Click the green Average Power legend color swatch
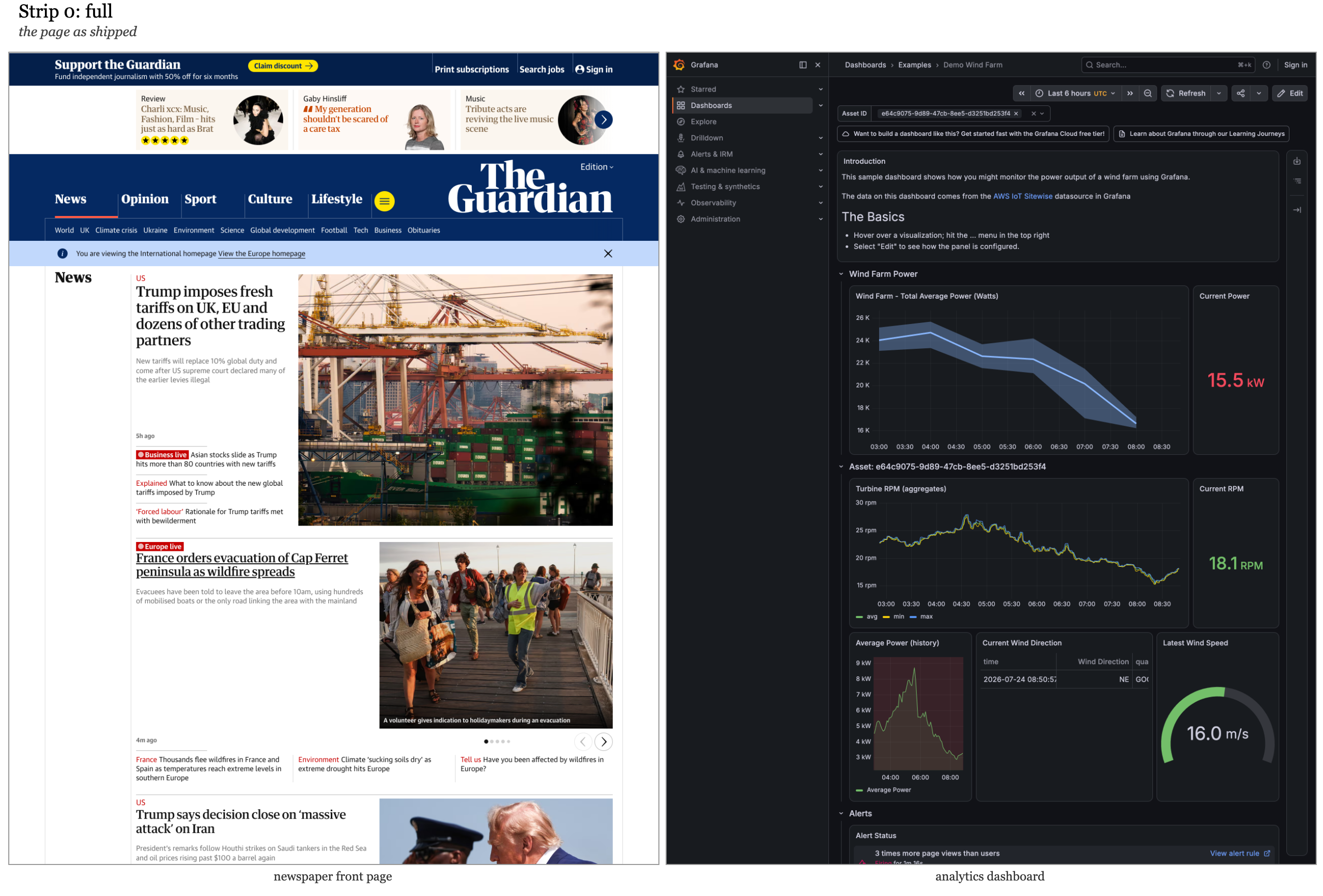The height and width of the screenshot is (896, 1323). (859, 790)
